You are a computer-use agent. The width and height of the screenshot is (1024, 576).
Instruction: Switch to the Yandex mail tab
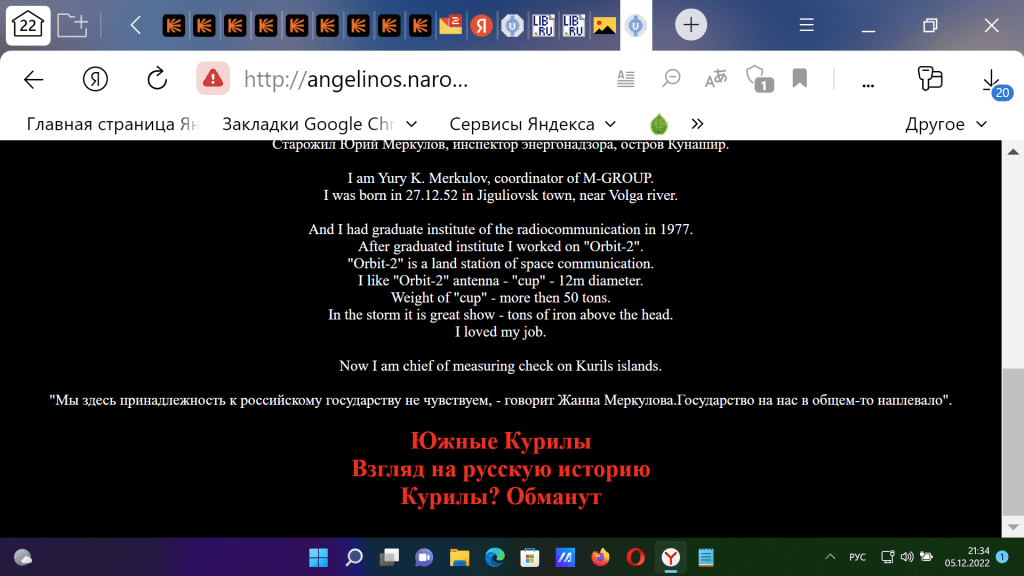[x=451, y=25]
